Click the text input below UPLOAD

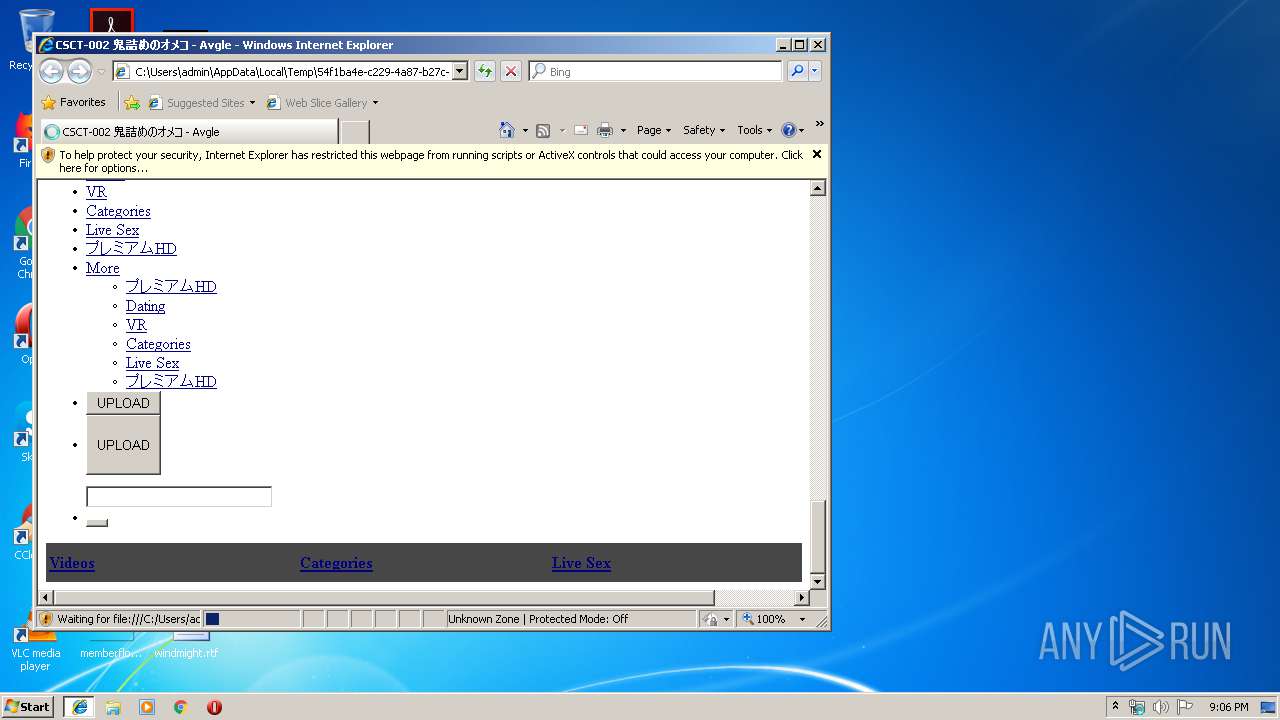coord(179,497)
